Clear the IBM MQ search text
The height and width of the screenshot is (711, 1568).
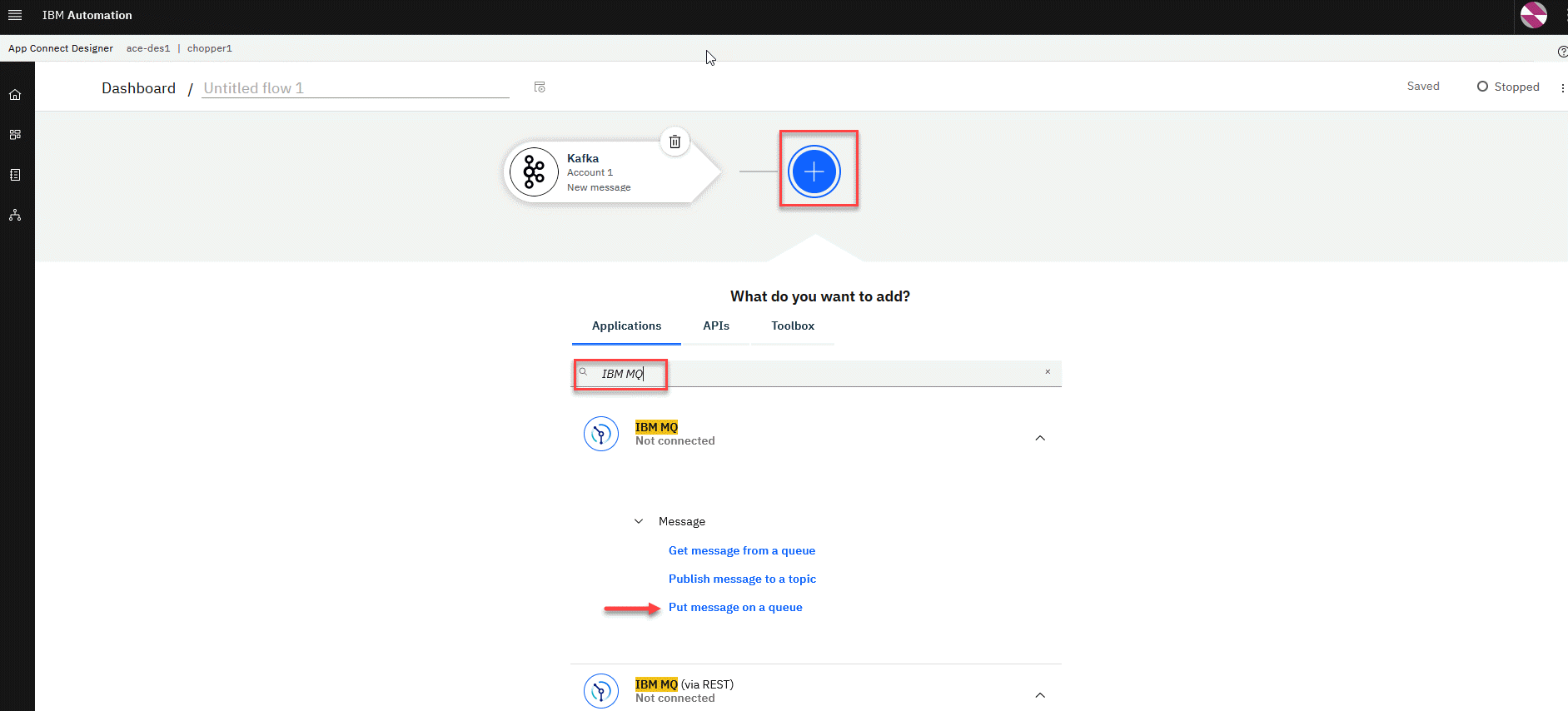(1048, 372)
